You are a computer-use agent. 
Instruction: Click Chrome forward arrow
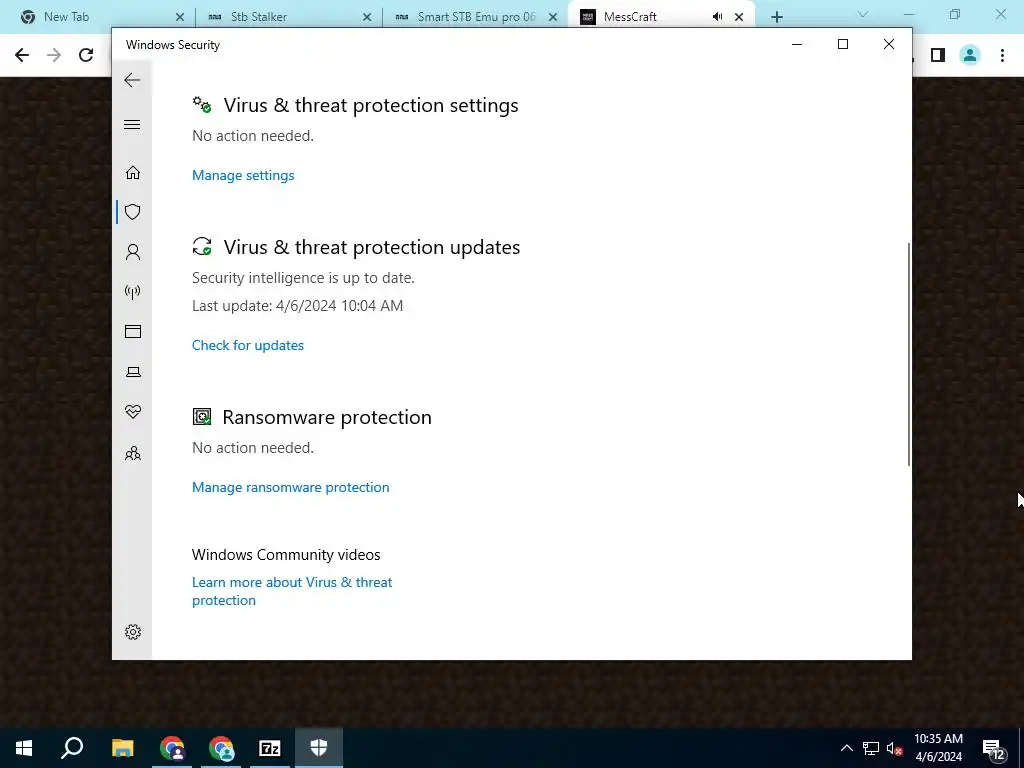coord(54,55)
